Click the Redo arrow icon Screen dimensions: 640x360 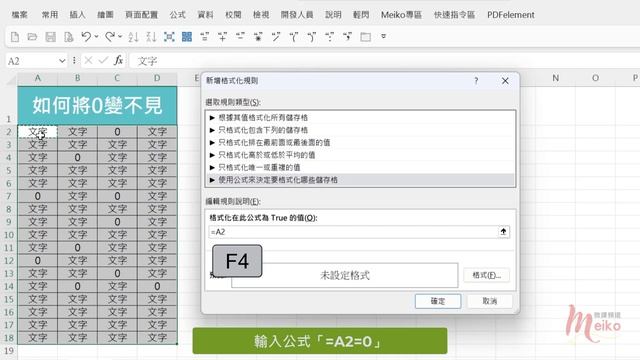pyautogui.click(x=110, y=37)
